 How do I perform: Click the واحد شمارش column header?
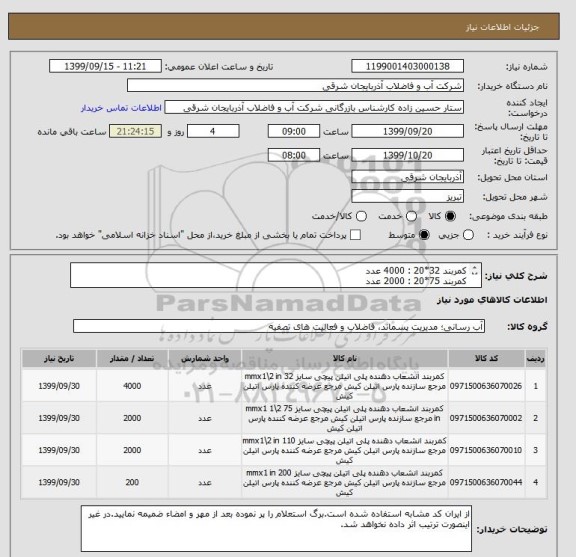205,358
